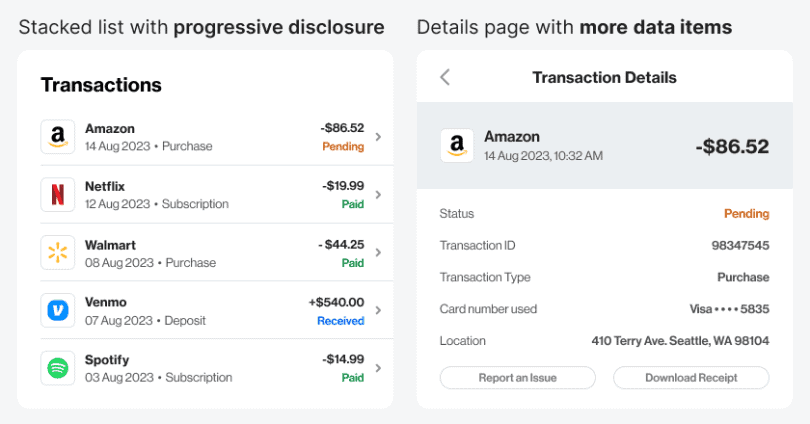The height and width of the screenshot is (424, 810).
Task: Select the Netflix subscription row title
Action: pos(105,186)
